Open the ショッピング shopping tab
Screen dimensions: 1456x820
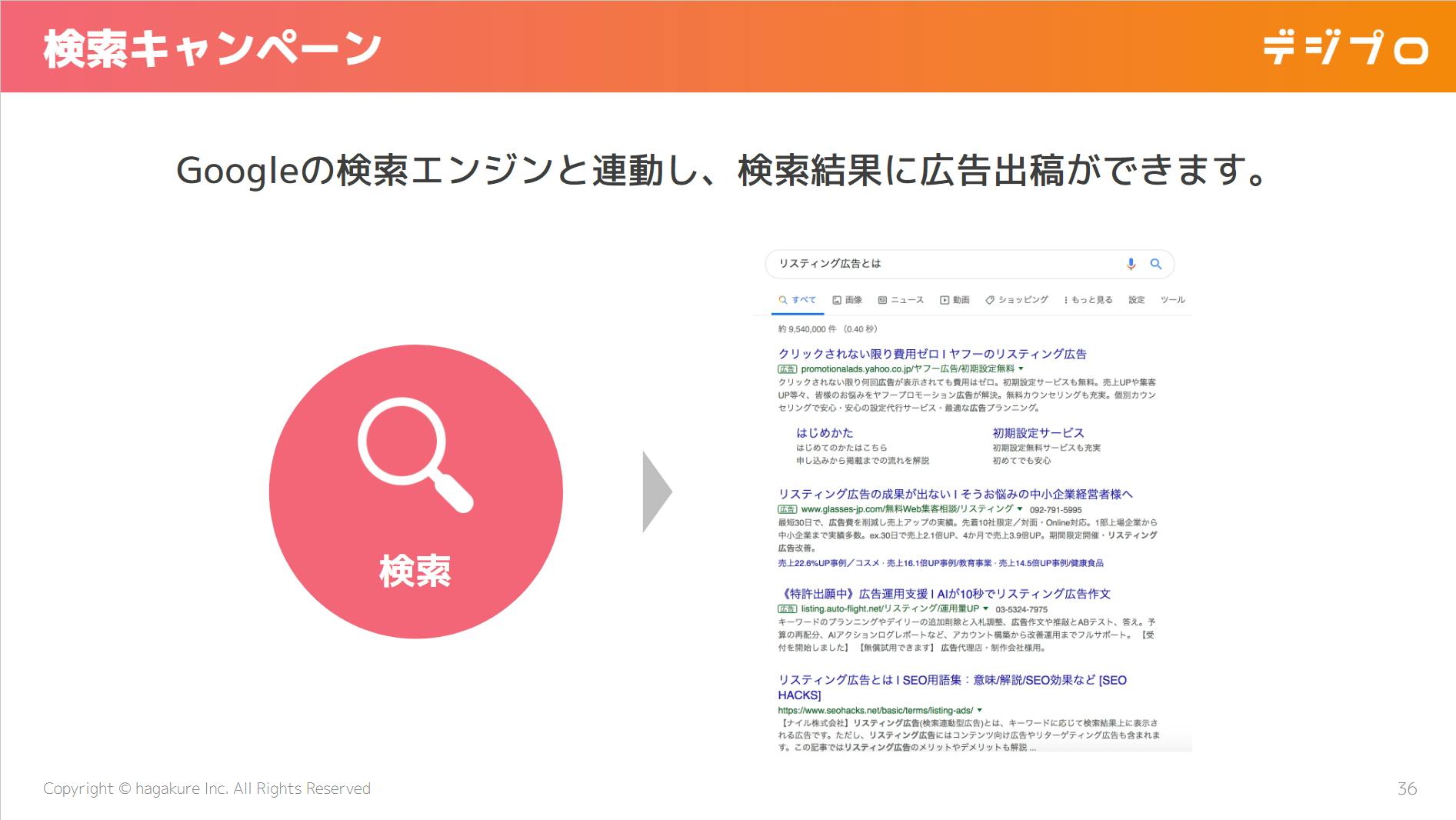(x=1017, y=300)
